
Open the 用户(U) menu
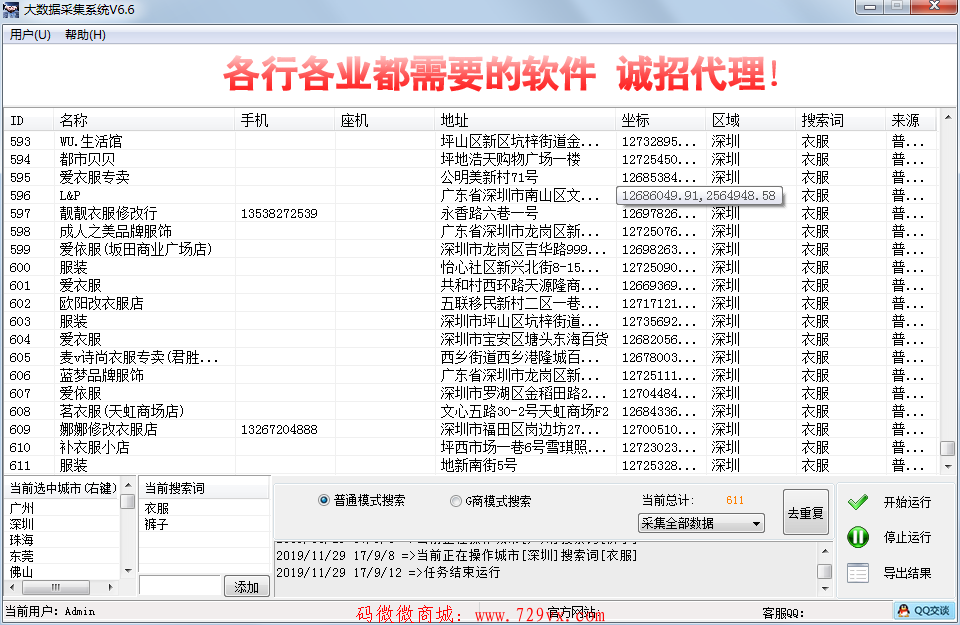[30, 35]
